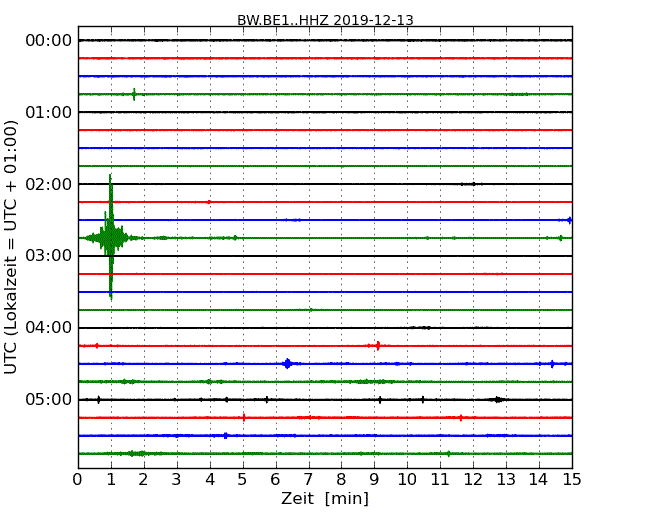Click the plot title BW.BE1..HHZ 2019-12-13
Screen dimensions: 650x520
pos(325,20)
